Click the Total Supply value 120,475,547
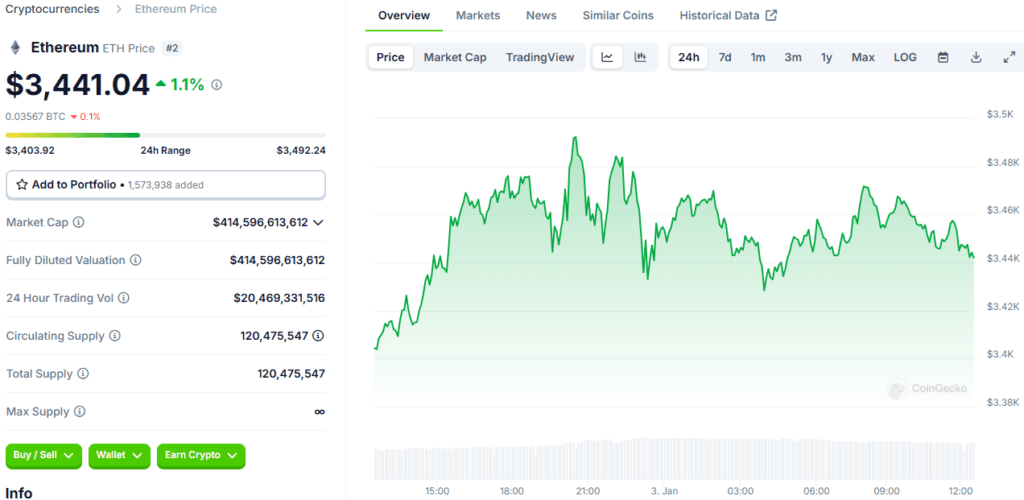Viewport: 1024px width, 500px height. pos(291,374)
